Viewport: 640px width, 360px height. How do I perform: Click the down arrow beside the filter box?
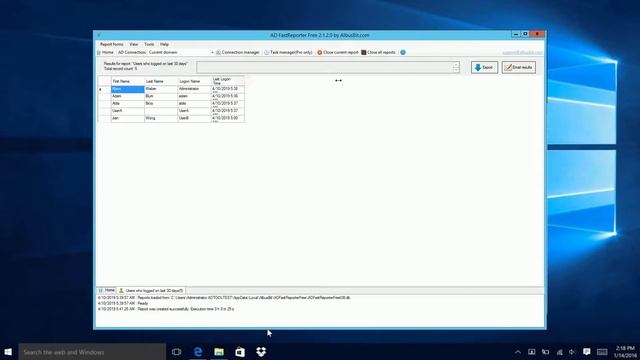tap(456, 70)
